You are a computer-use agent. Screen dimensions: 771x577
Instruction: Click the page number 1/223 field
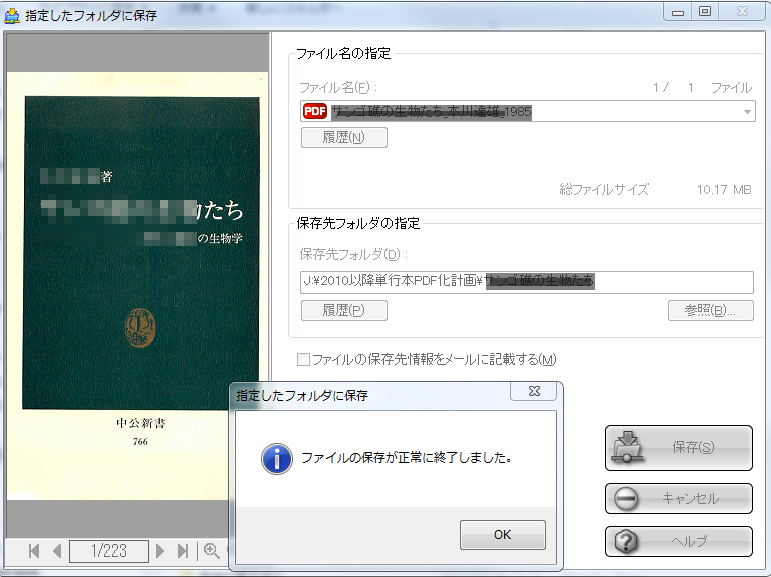pyautogui.click(x=109, y=551)
